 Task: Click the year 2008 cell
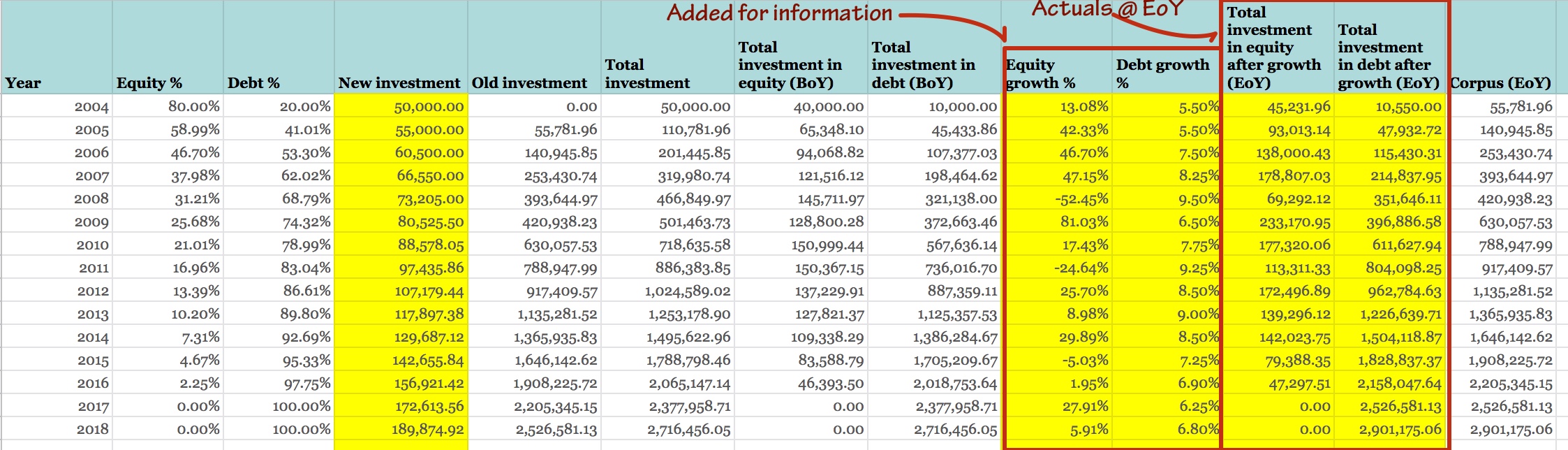coord(57,198)
